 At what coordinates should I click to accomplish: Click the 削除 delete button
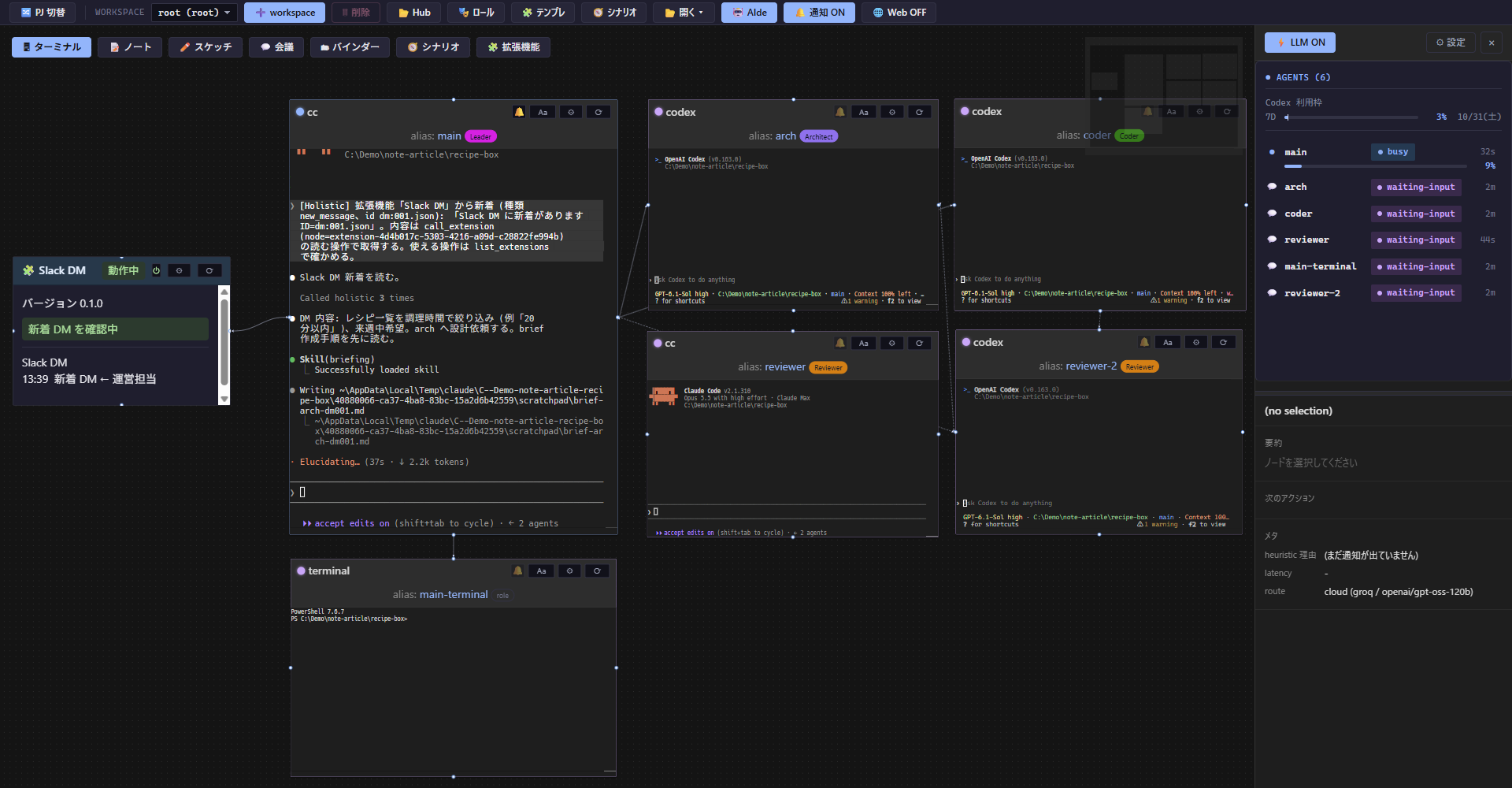coord(356,13)
